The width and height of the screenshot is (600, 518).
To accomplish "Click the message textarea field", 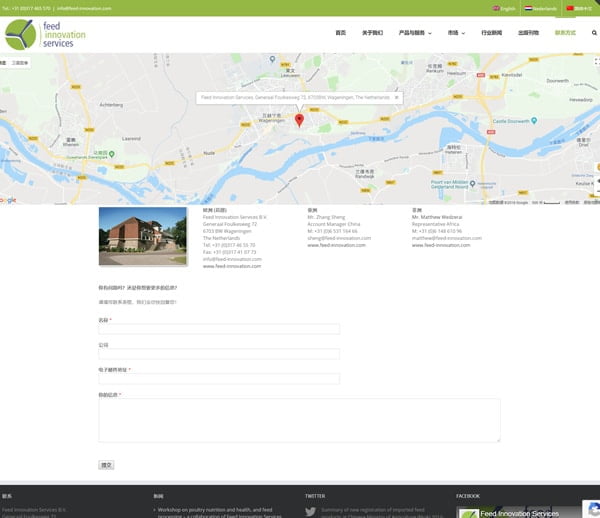I will (299, 420).
